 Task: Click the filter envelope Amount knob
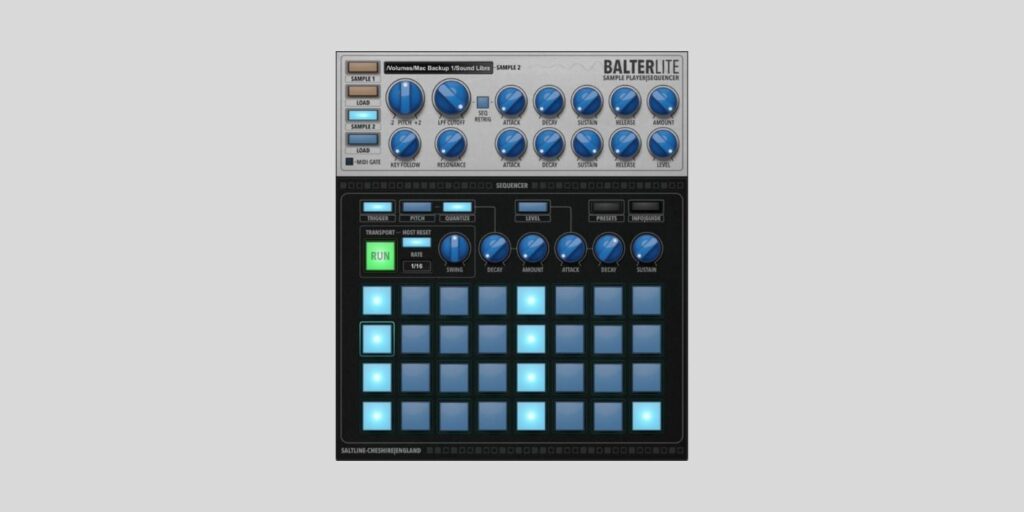(663, 102)
